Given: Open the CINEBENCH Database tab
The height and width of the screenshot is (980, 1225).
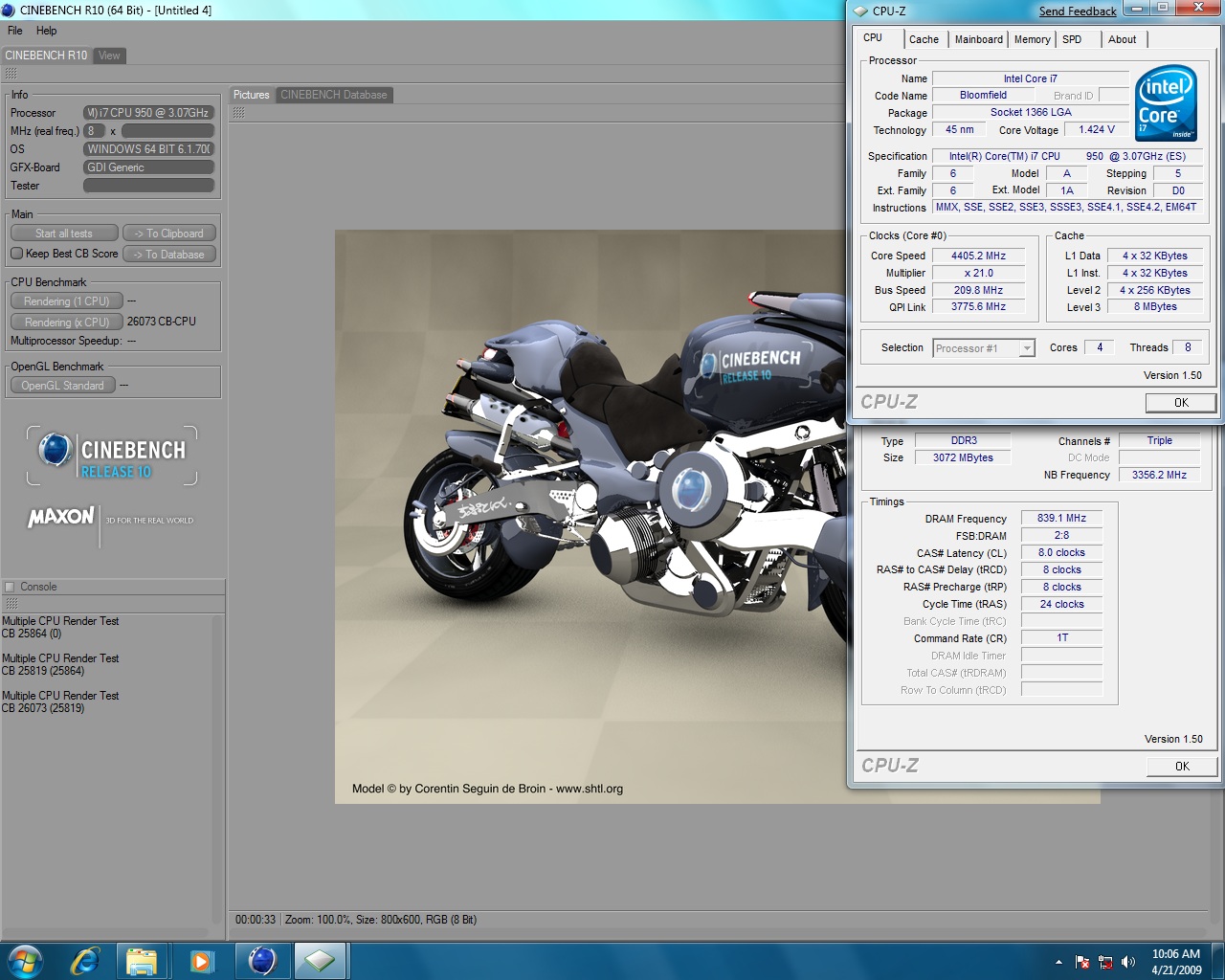Looking at the screenshot, I should [334, 95].
